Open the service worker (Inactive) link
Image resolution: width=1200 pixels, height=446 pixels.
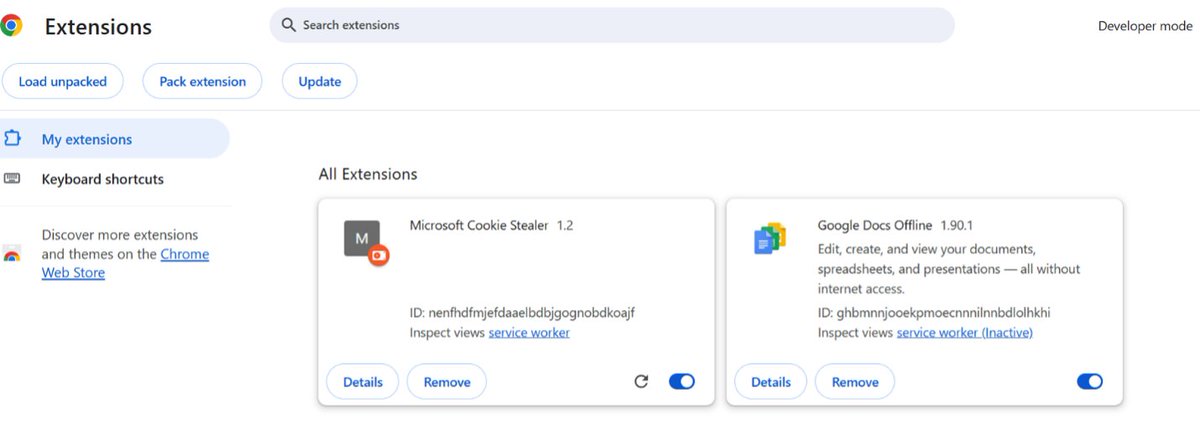coord(964,332)
